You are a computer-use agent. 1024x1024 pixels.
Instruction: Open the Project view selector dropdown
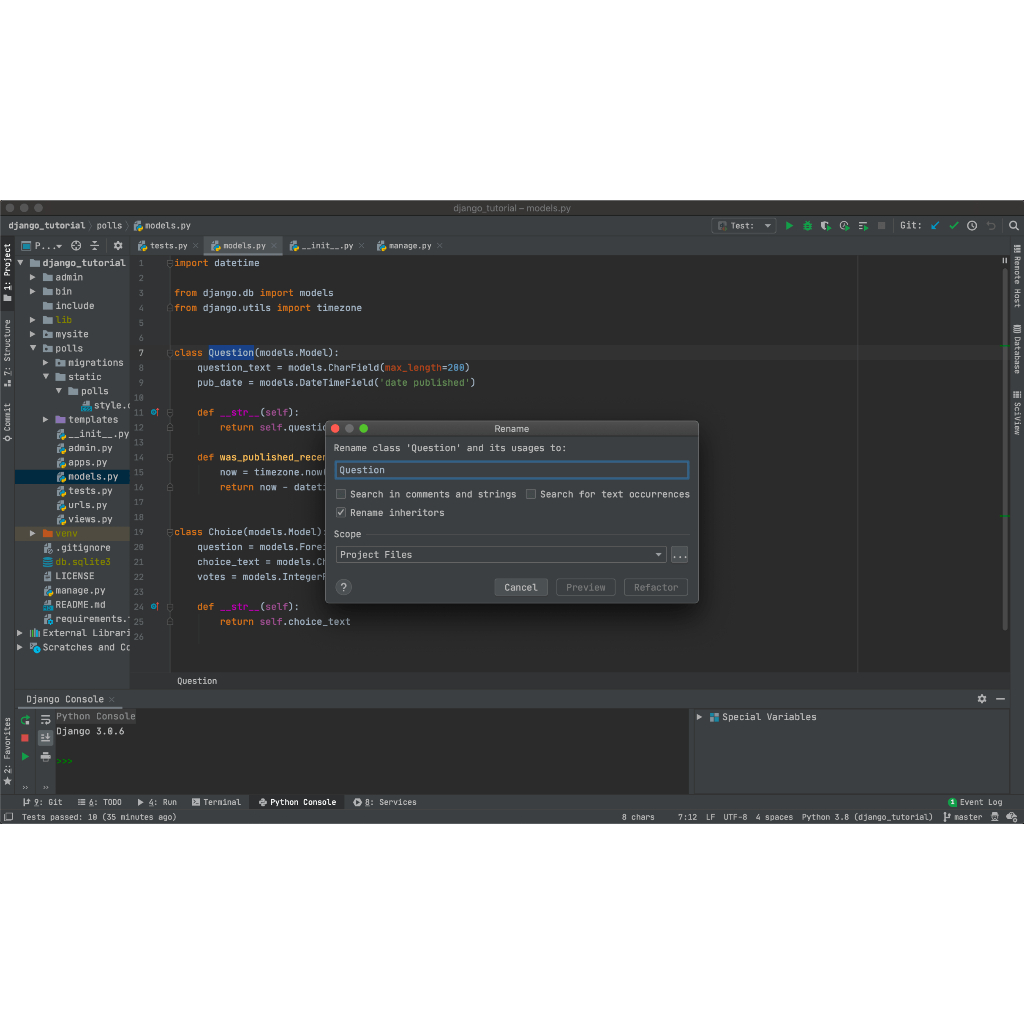pos(42,246)
